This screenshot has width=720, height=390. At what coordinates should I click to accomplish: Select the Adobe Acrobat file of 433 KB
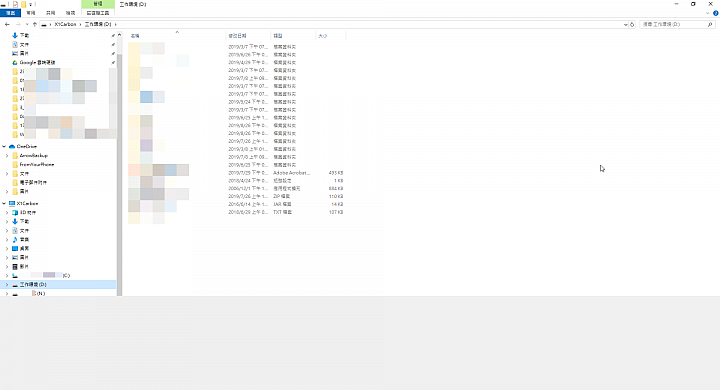point(236,173)
